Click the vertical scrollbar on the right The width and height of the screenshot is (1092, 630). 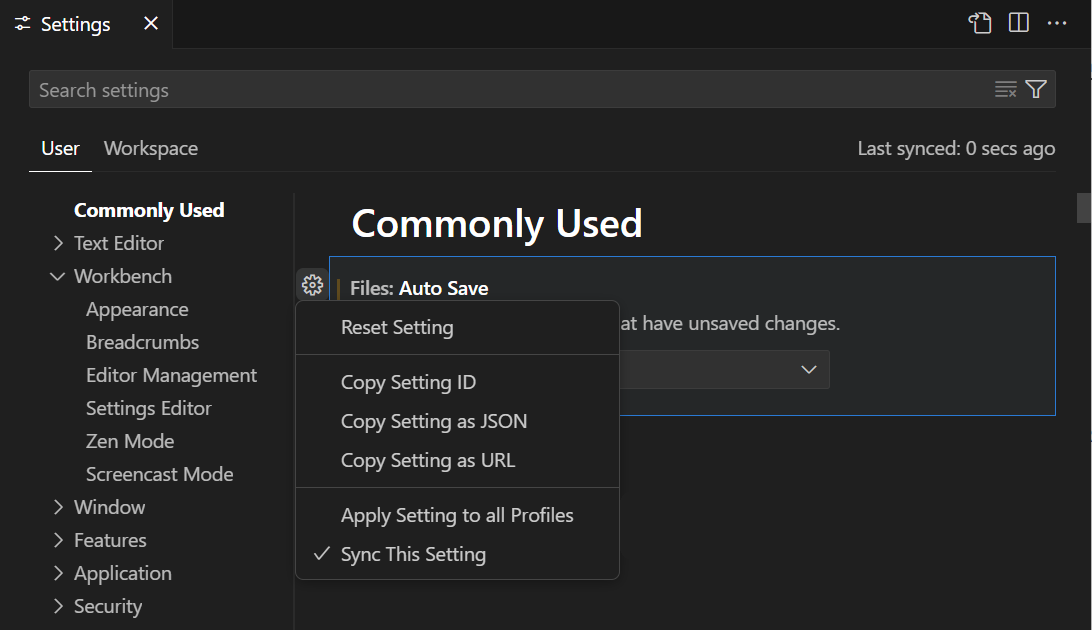pyautogui.click(x=1083, y=208)
